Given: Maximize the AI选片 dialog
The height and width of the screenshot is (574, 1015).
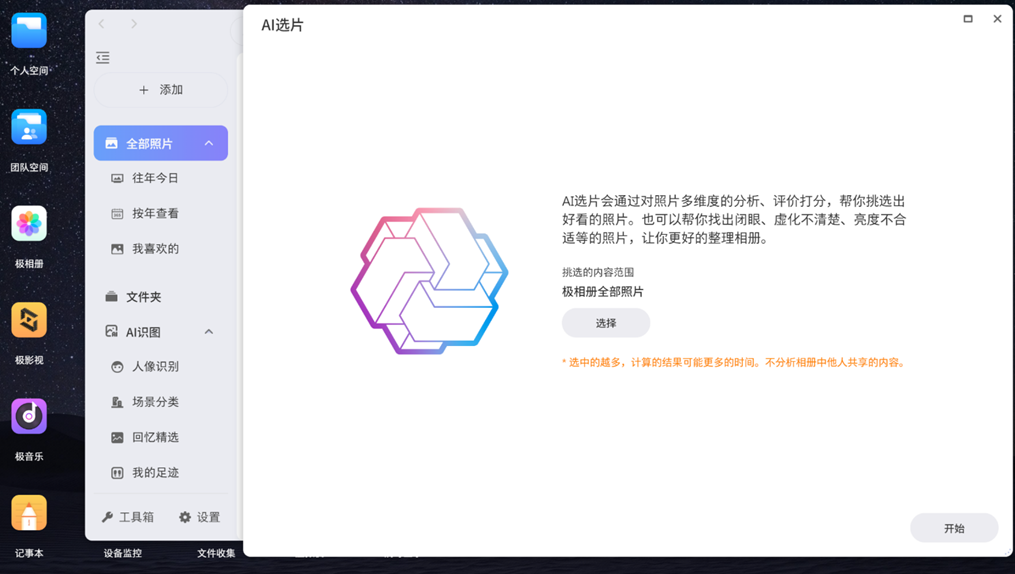Looking at the screenshot, I should click(x=968, y=19).
